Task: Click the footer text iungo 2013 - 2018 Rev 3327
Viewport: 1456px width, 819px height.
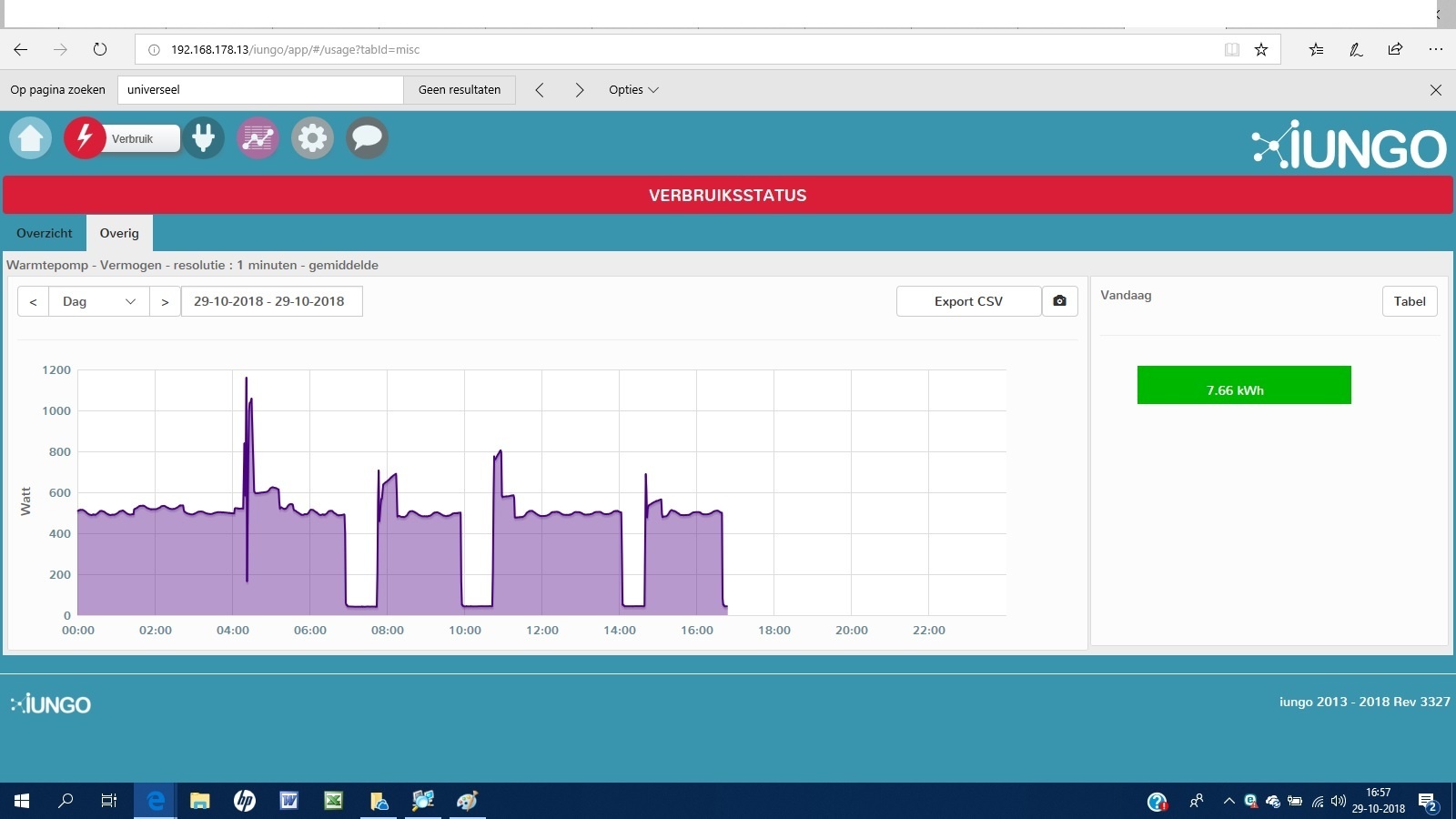Action: point(1364,702)
